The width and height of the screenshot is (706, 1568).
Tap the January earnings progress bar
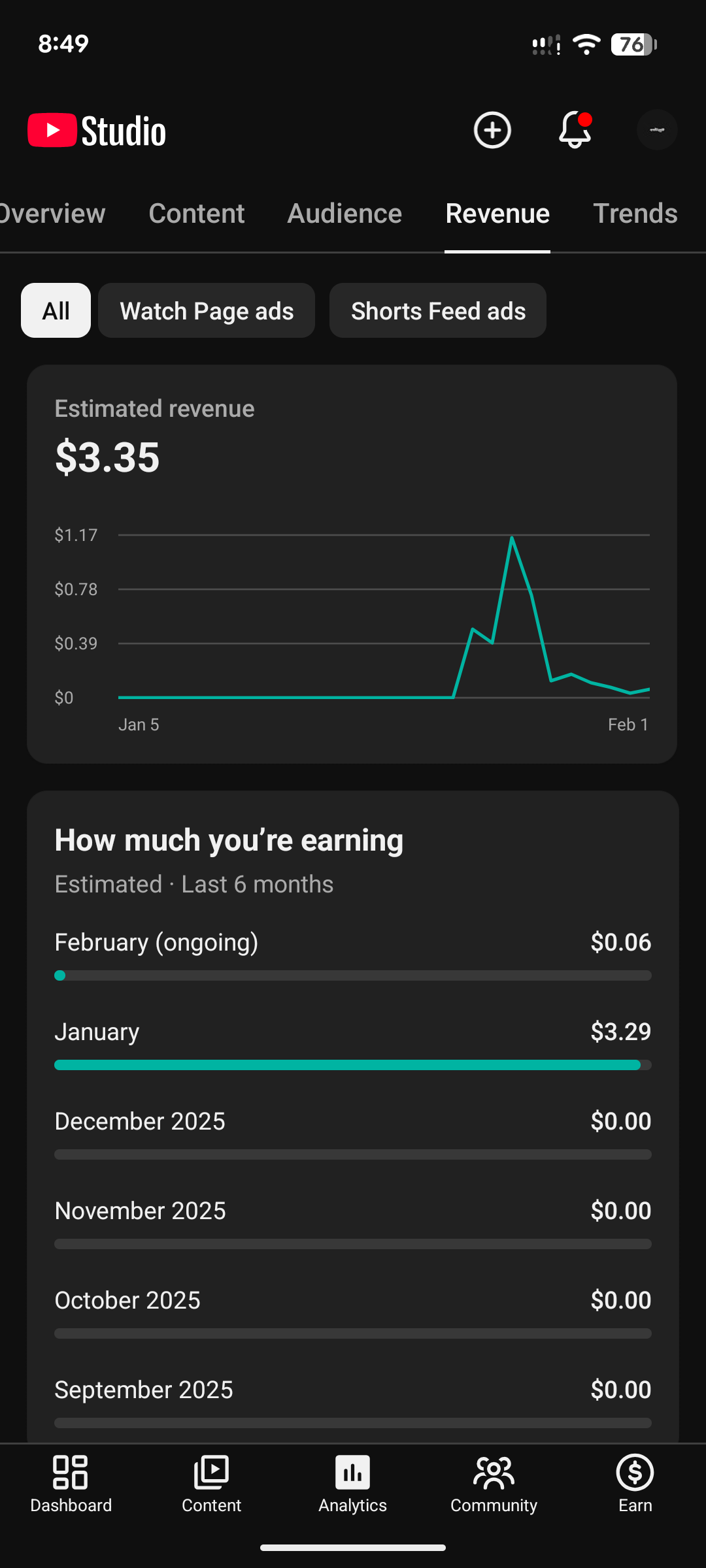(x=352, y=1065)
